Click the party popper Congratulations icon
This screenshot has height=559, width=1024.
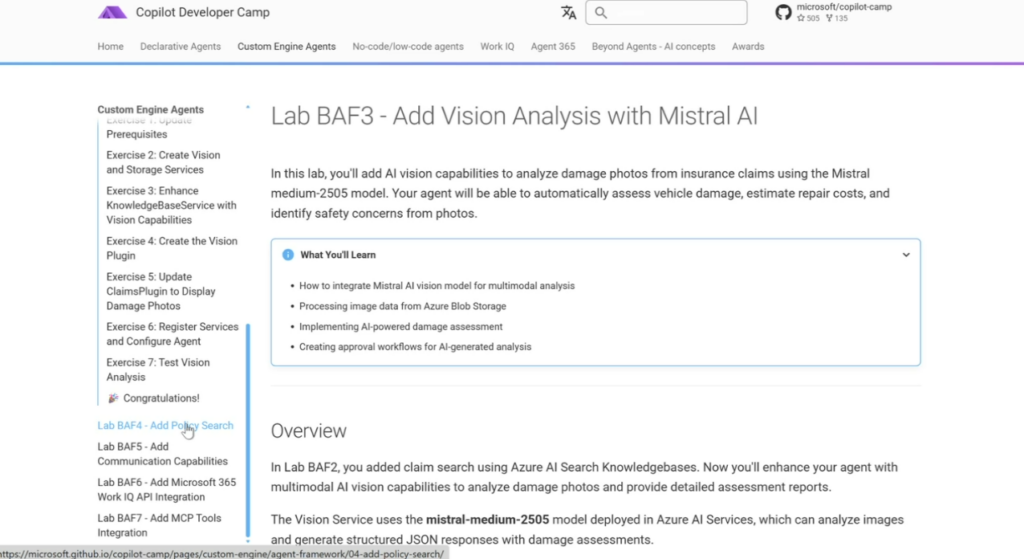pyautogui.click(x=113, y=398)
